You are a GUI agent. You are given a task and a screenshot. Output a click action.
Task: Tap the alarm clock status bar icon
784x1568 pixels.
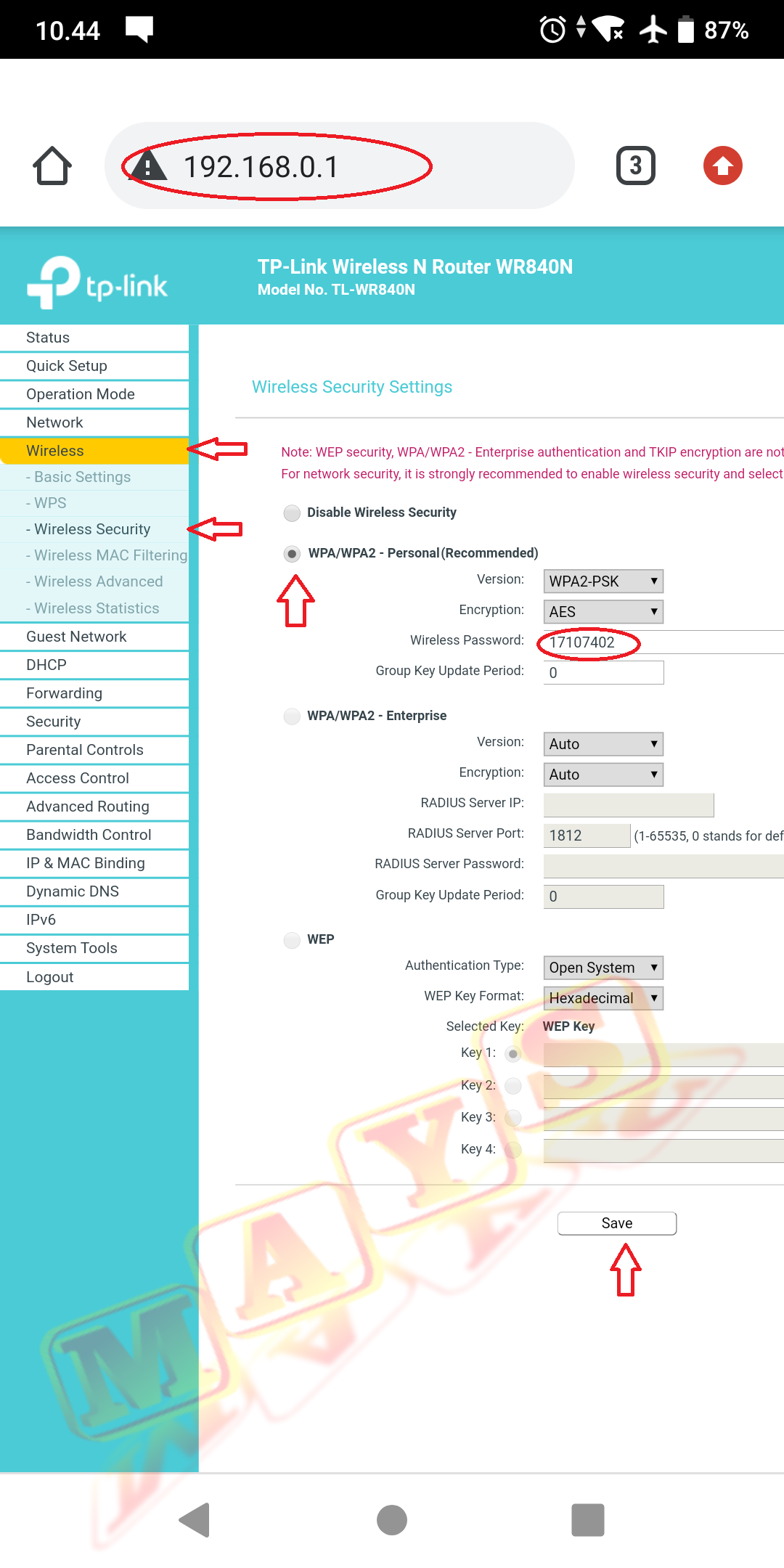point(552,30)
